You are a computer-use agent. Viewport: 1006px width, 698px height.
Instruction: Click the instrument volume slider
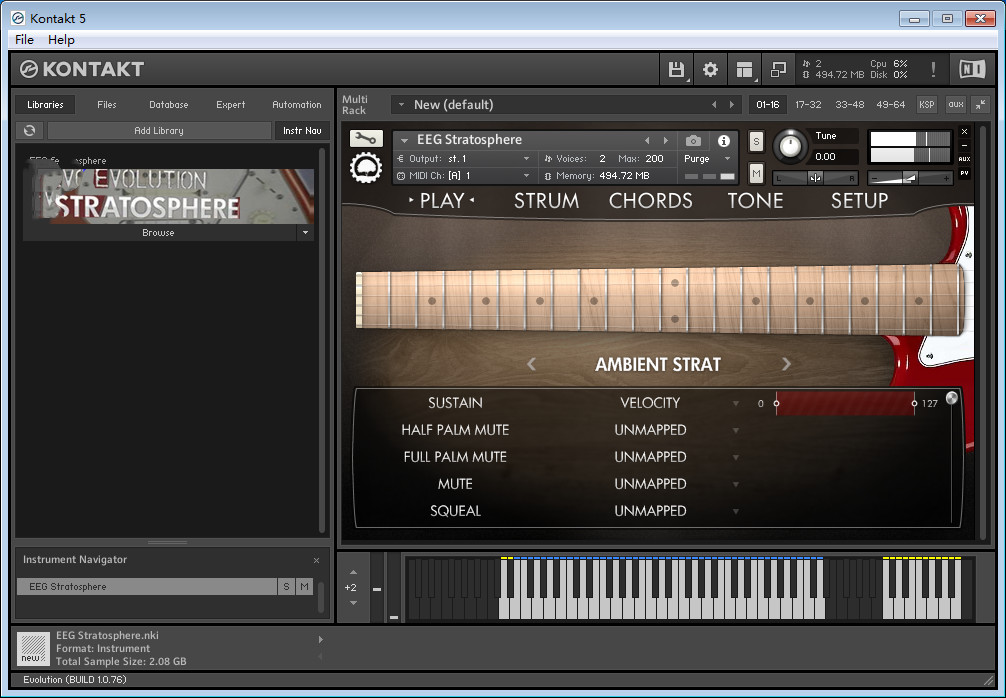tap(910, 178)
